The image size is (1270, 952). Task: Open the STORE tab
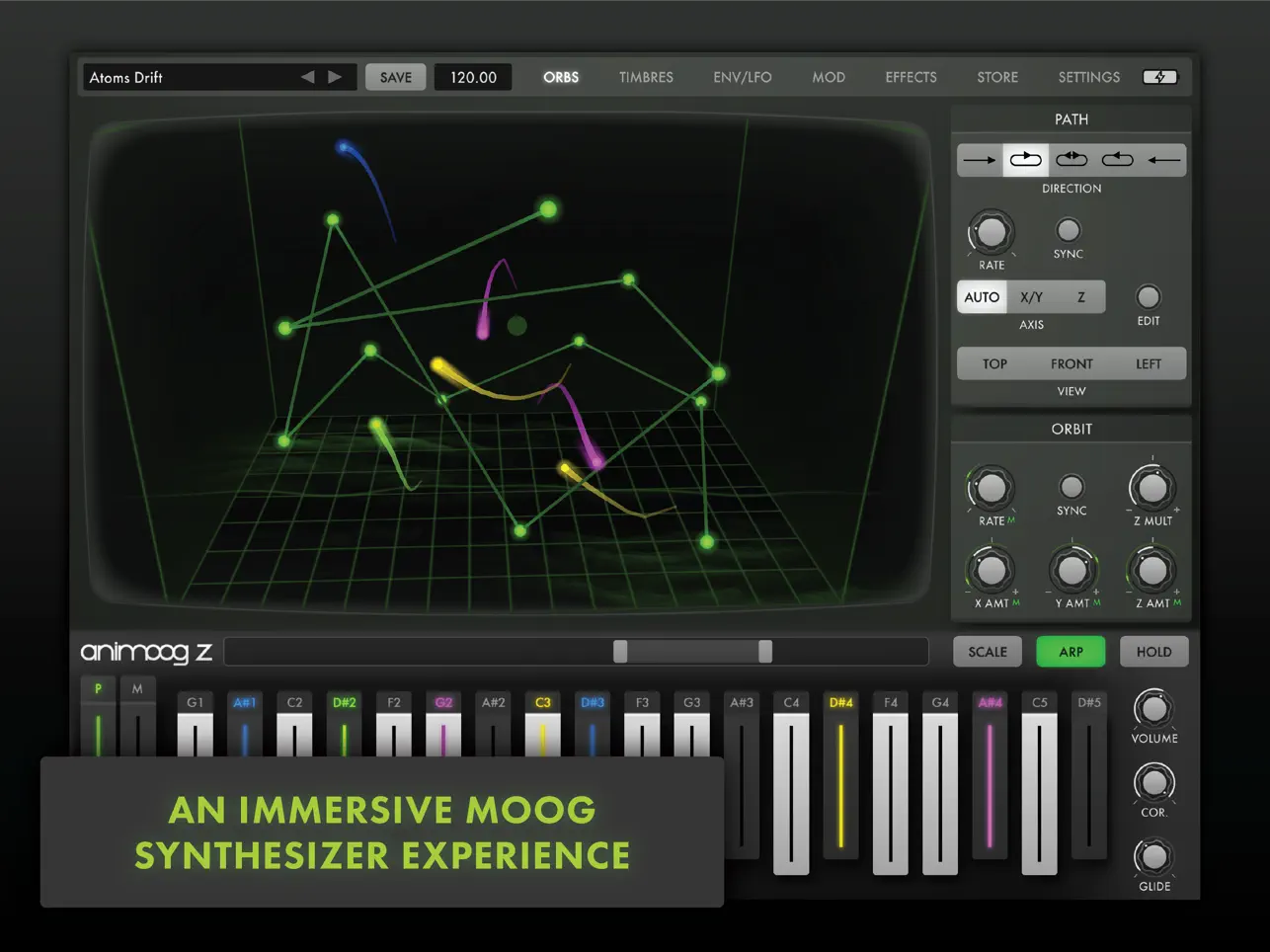(997, 77)
